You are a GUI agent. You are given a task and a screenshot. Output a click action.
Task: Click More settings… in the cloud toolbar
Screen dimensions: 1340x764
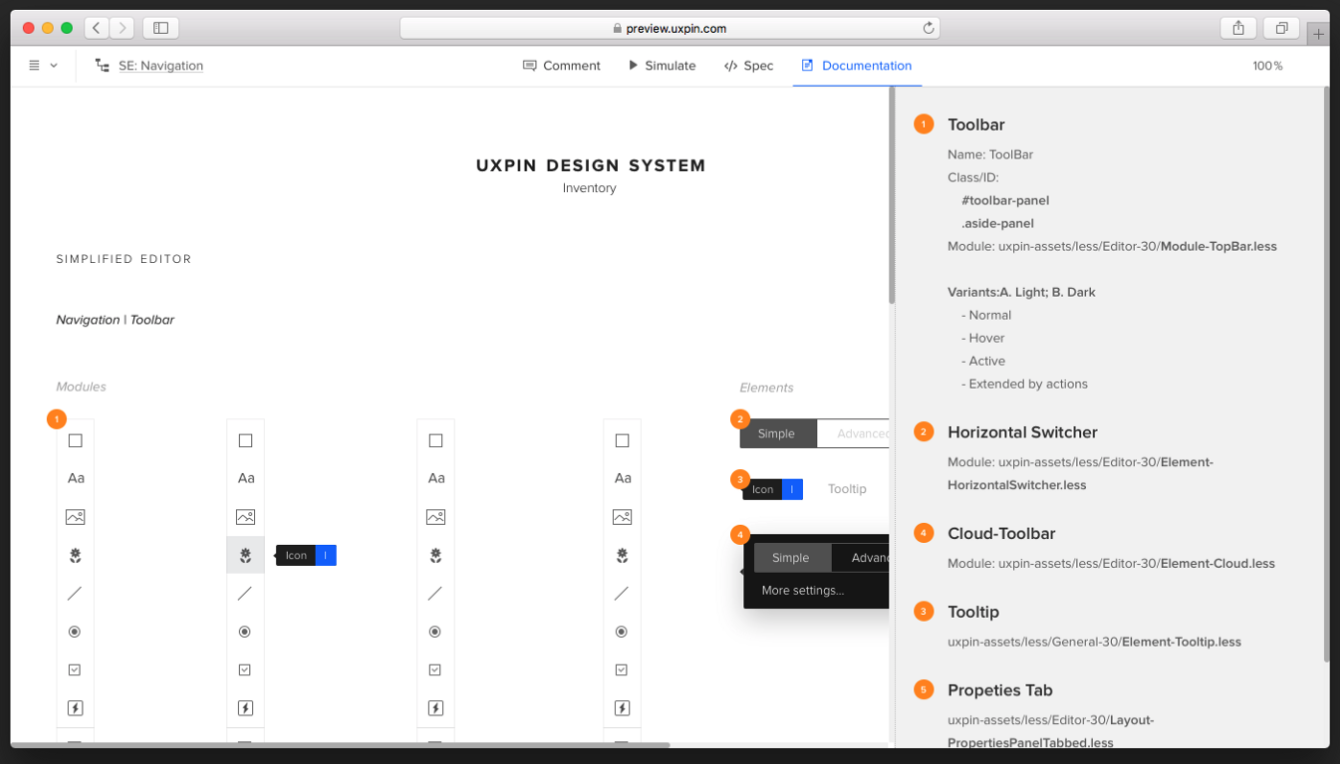803,590
